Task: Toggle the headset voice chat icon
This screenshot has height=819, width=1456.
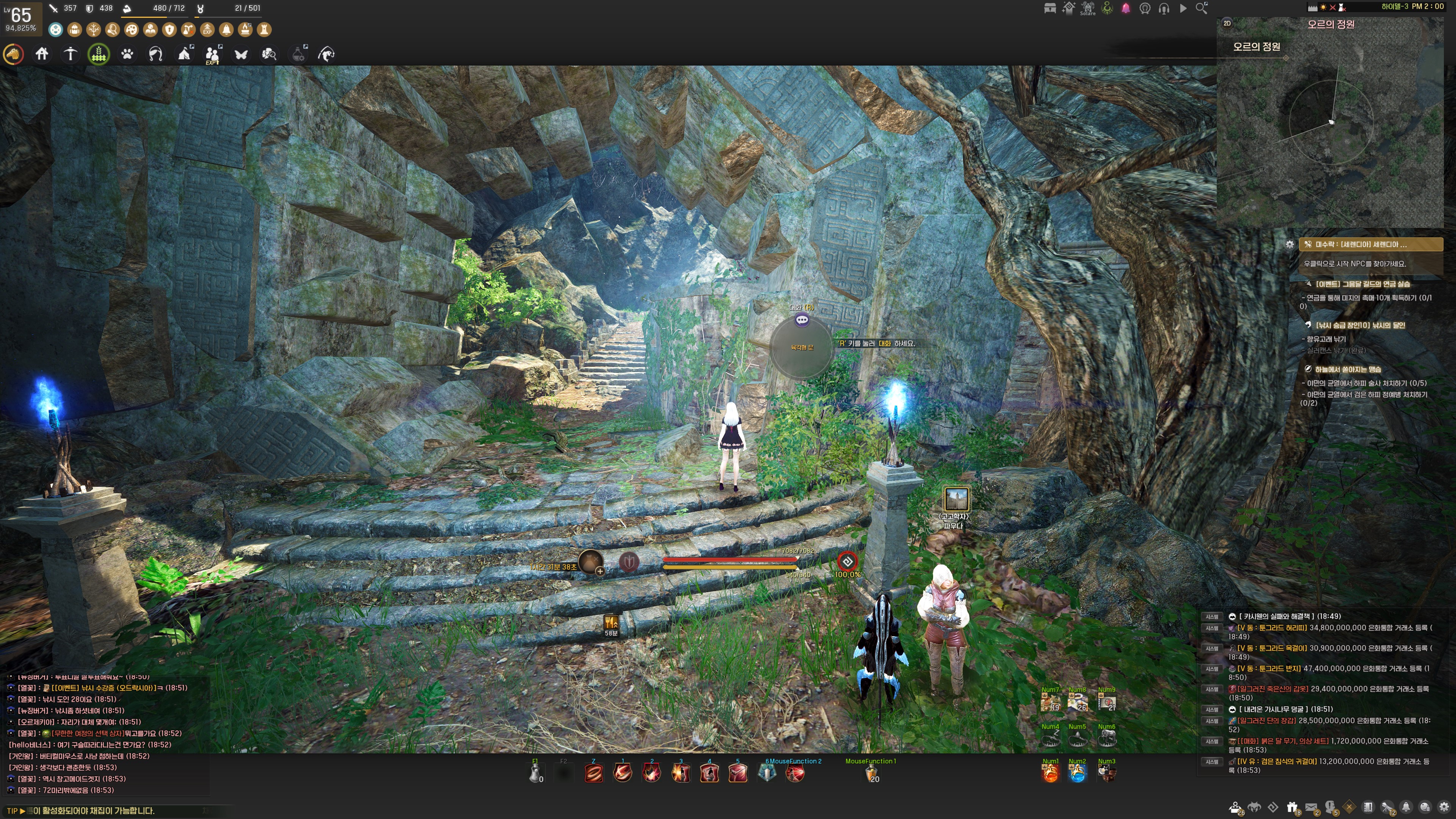Action: (x=1164, y=8)
